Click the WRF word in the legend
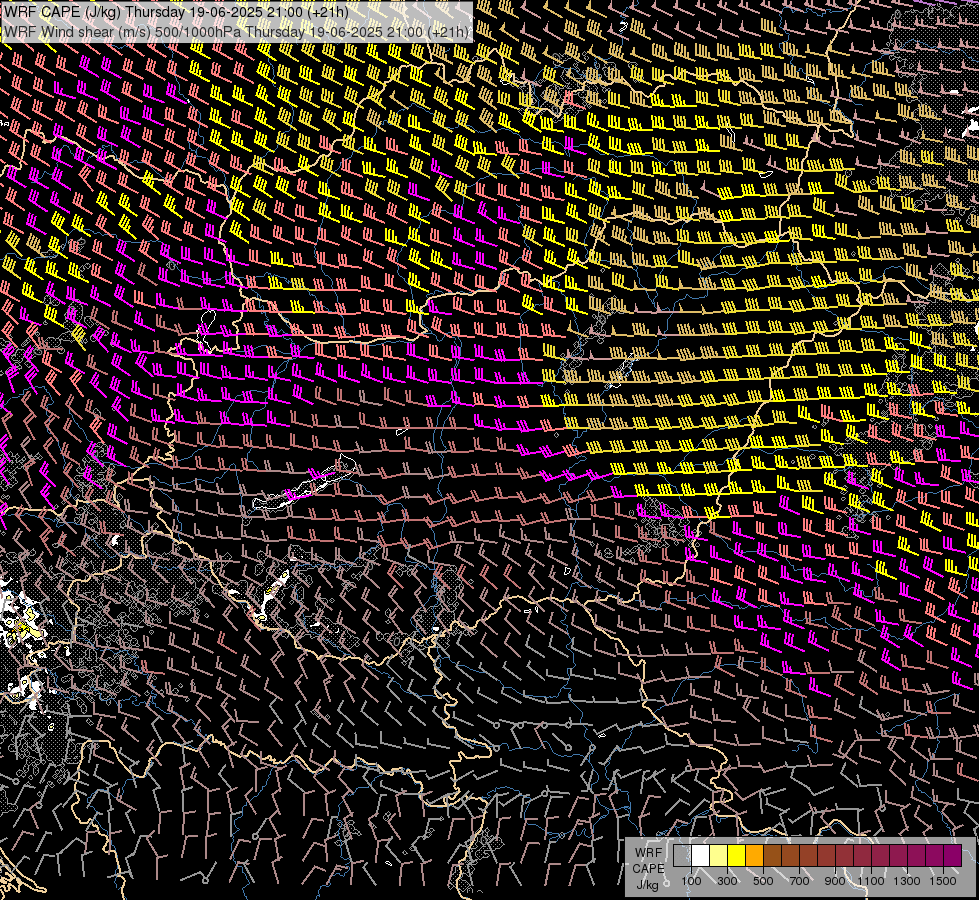This screenshot has width=979, height=900. tap(649, 853)
